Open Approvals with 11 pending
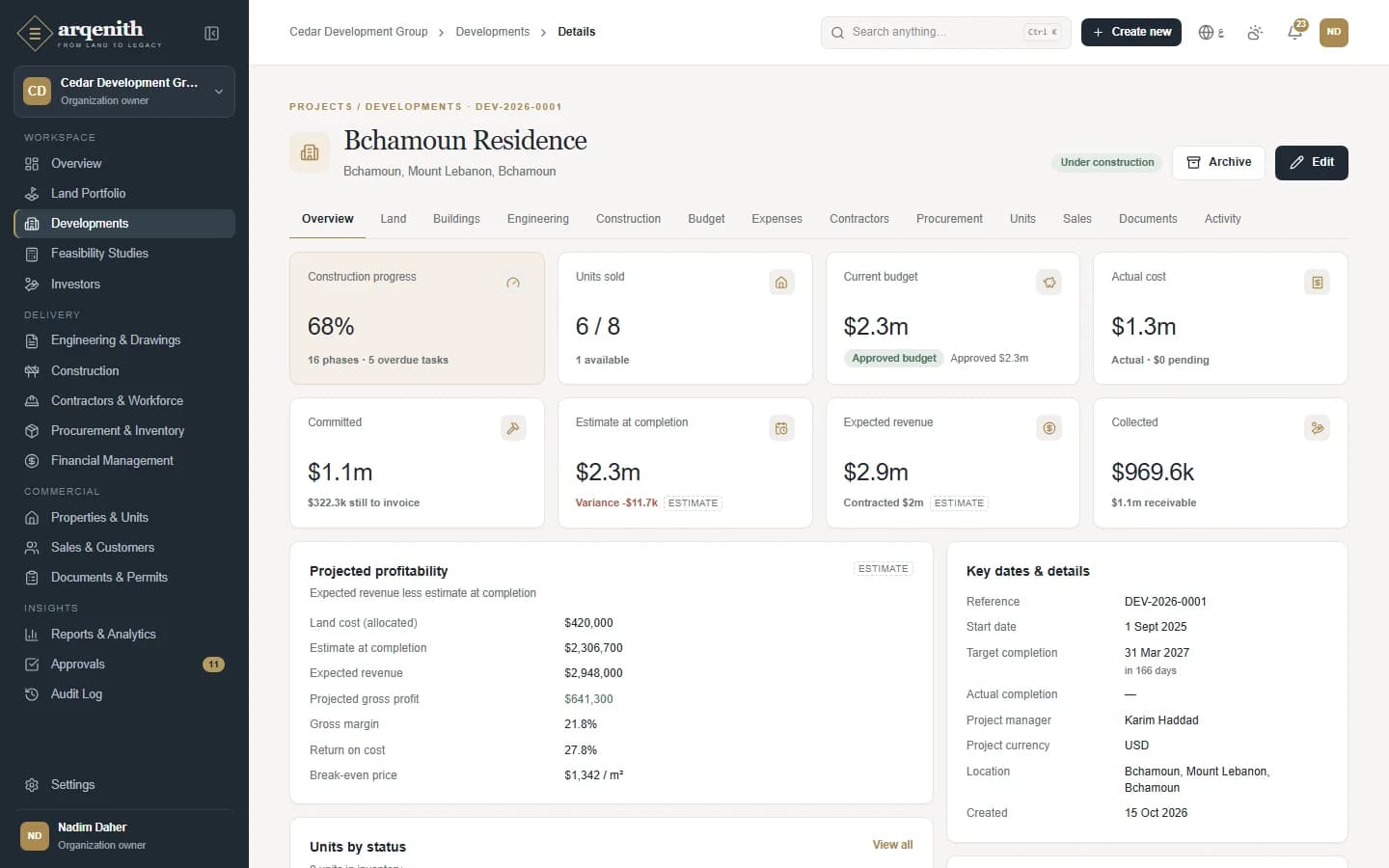Viewport: 1389px width, 868px height. coord(124,664)
